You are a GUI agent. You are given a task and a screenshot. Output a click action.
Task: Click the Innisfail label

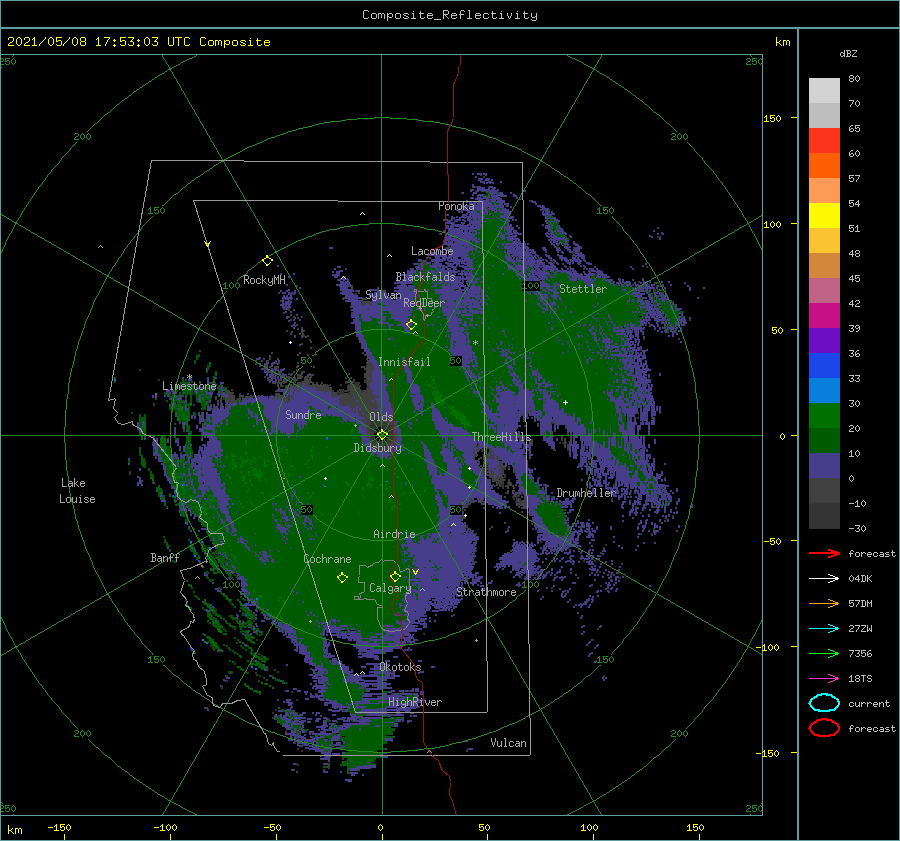404,362
